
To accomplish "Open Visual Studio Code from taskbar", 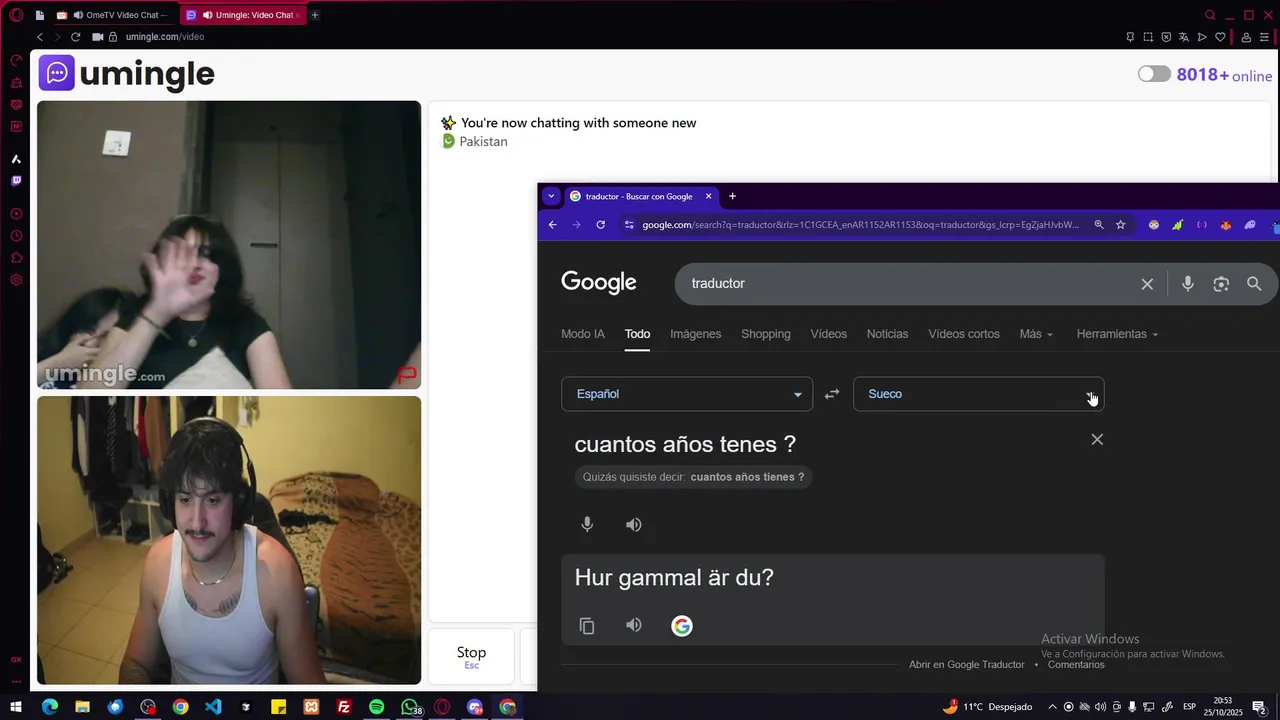I will (x=213, y=707).
